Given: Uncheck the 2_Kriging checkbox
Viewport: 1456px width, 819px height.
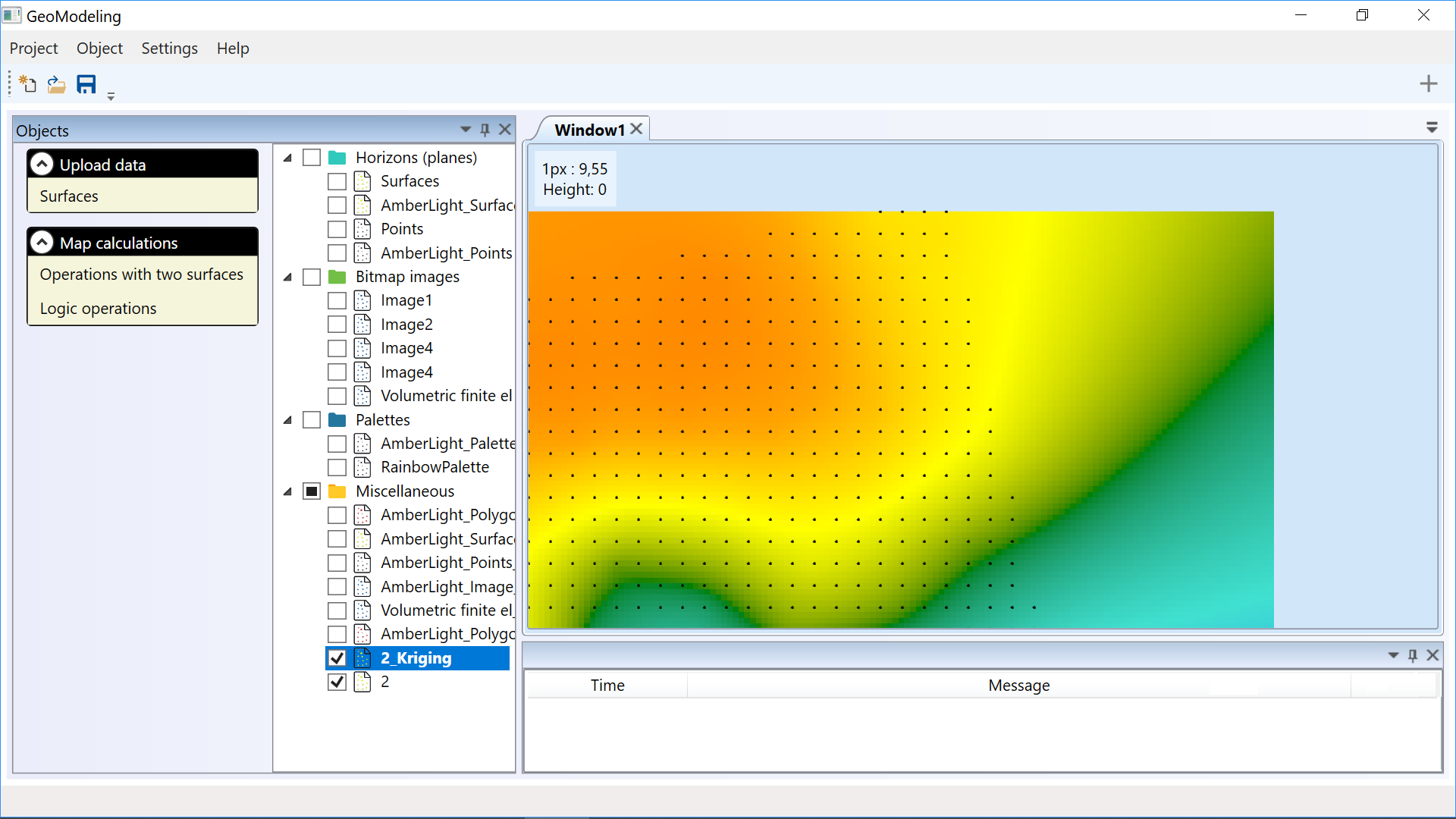Looking at the screenshot, I should tap(337, 658).
